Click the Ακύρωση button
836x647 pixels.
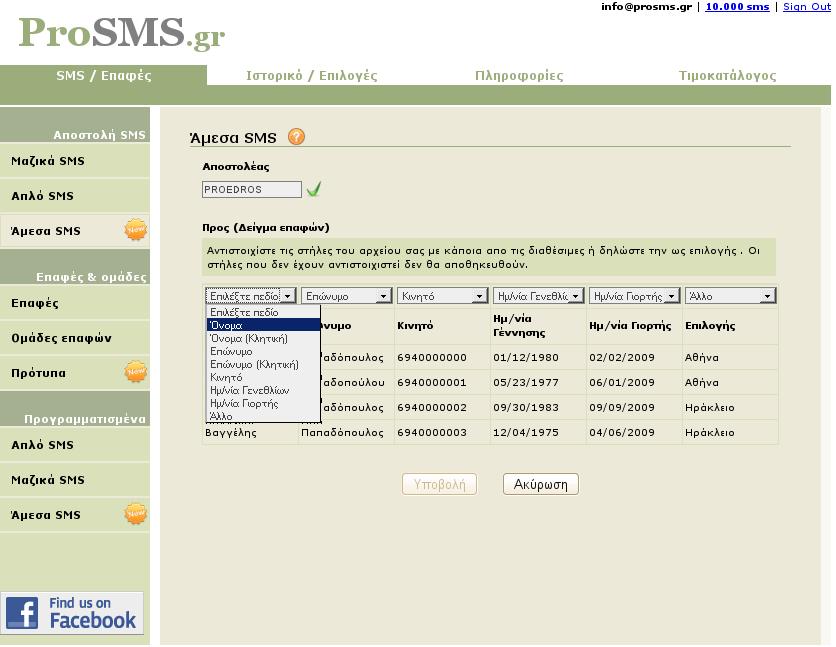(x=541, y=484)
